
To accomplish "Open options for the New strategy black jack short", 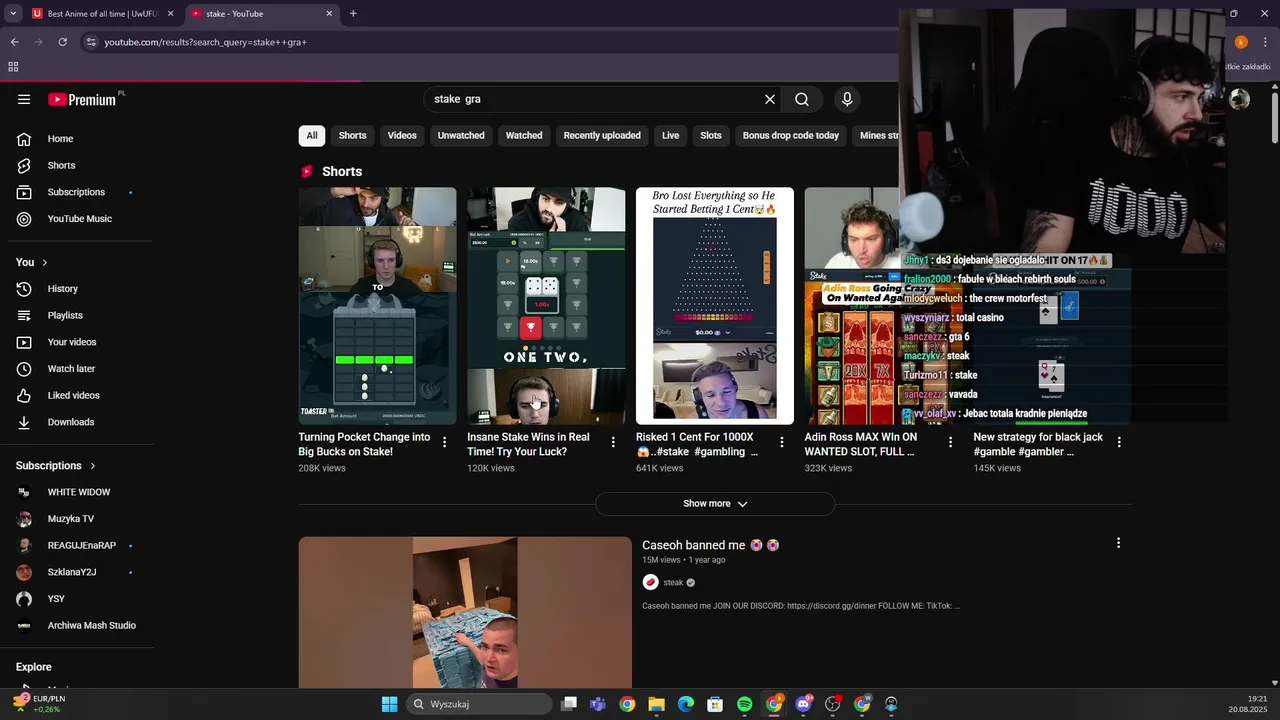I will [1119, 442].
